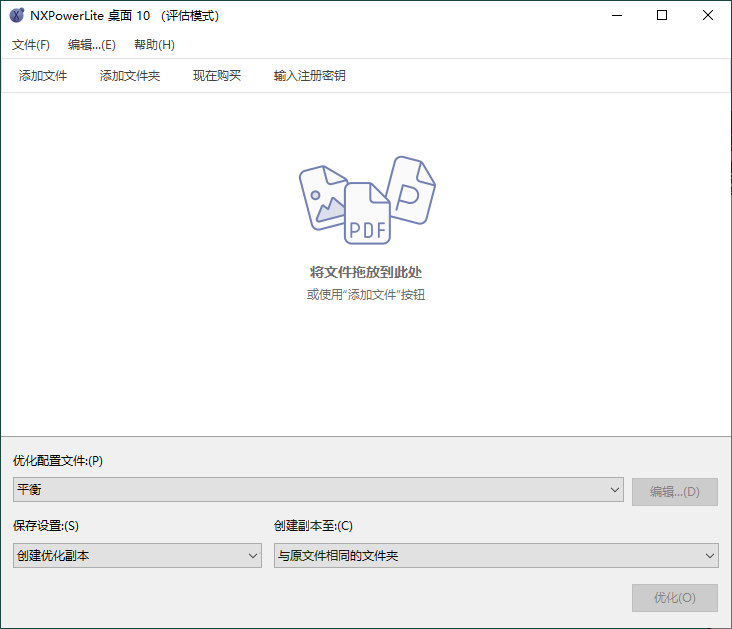Click the 将文件拖放到此处 drop zone text
732x629 pixels.
click(366, 272)
